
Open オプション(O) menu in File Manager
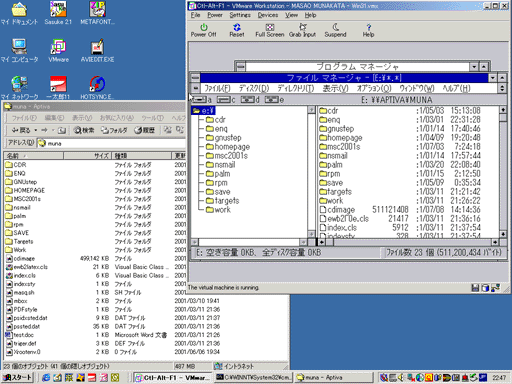click(374, 88)
